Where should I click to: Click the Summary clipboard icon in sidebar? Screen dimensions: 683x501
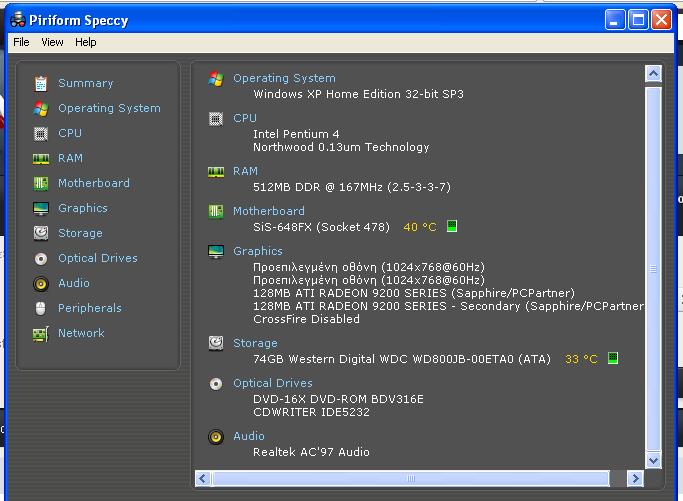[41, 83]
